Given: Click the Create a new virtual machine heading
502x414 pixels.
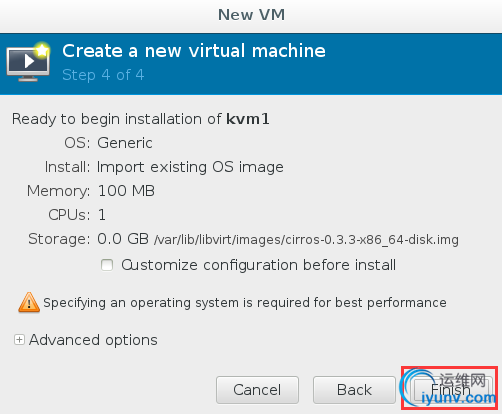Looking at the screenshot, I should tap(194, 51).
